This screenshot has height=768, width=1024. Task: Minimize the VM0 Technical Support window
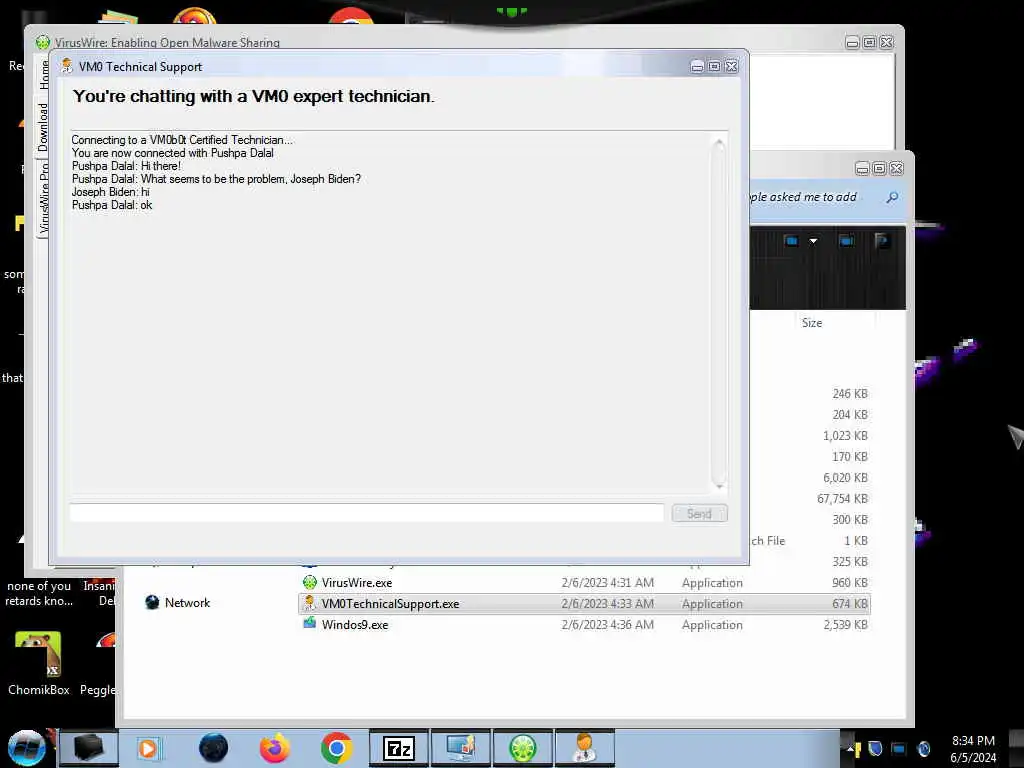pyautogui.click(x=697, y=67)
